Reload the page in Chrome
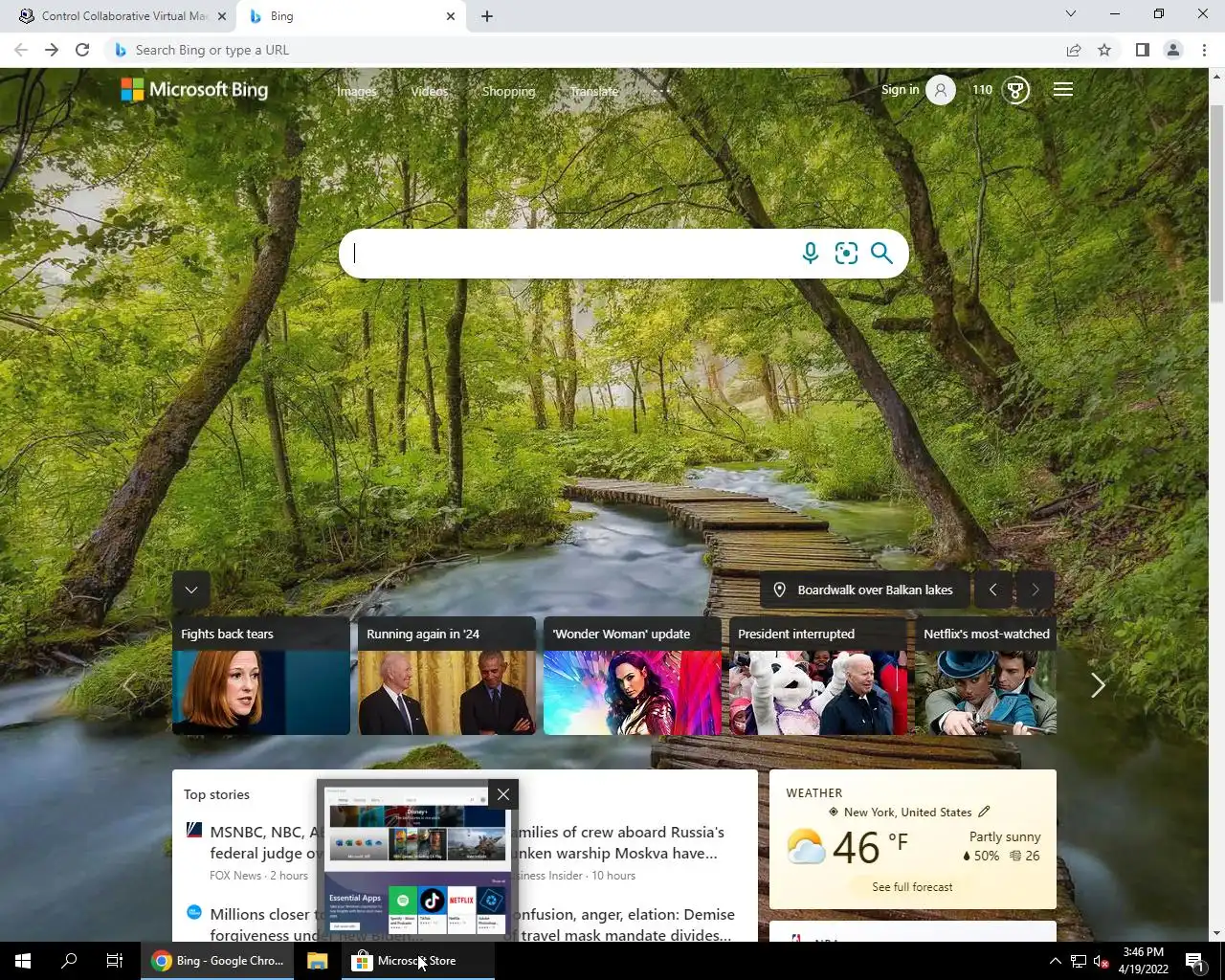Image resolution: width=1225 pixels, height=980 pixels. pos(82,50)
